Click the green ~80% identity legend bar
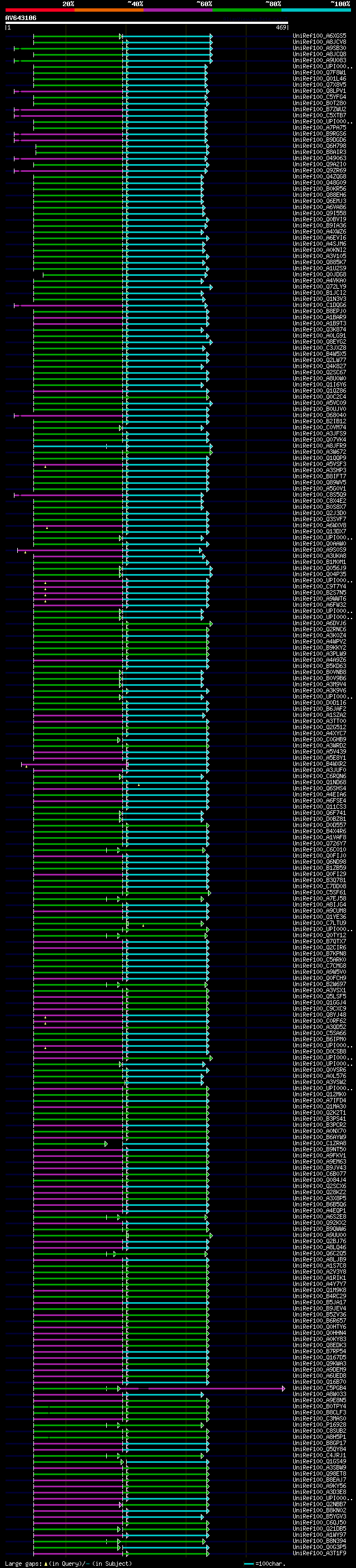The width and height of the screenshot is (356, 1568). point(247,10)
